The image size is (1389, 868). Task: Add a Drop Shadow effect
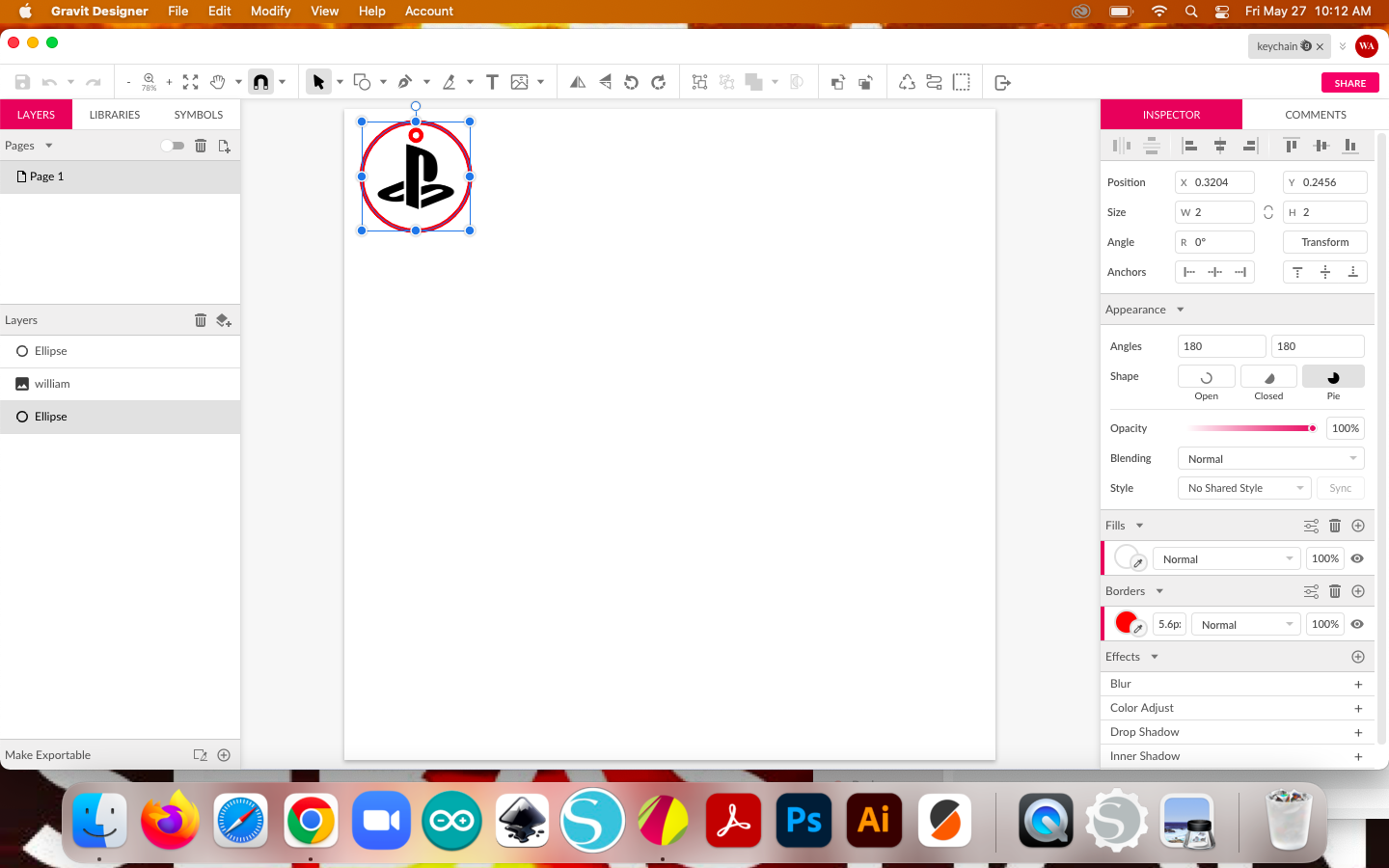tap(1358, 733)
